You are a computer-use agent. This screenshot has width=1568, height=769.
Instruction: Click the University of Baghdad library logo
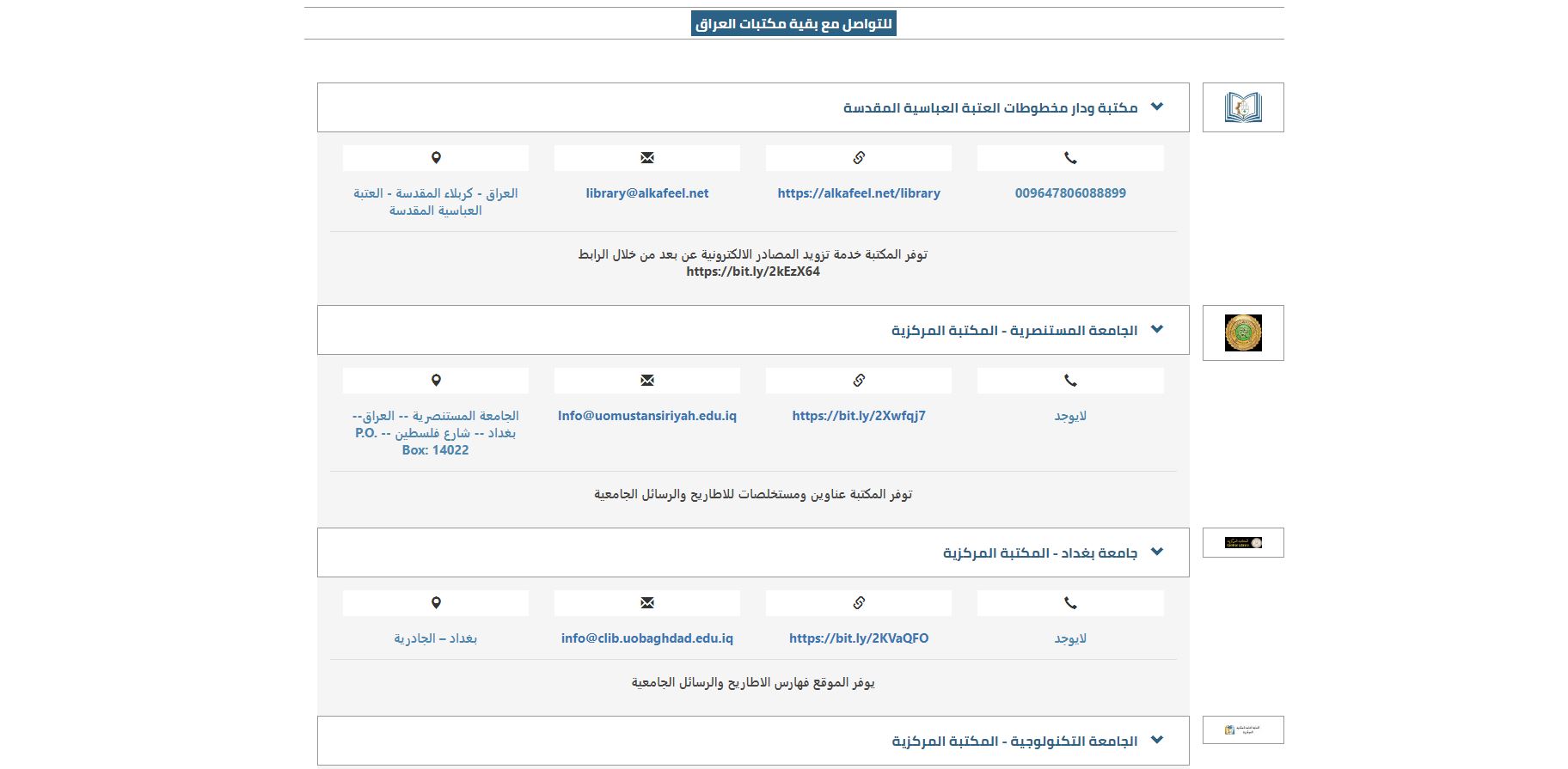1243,542
